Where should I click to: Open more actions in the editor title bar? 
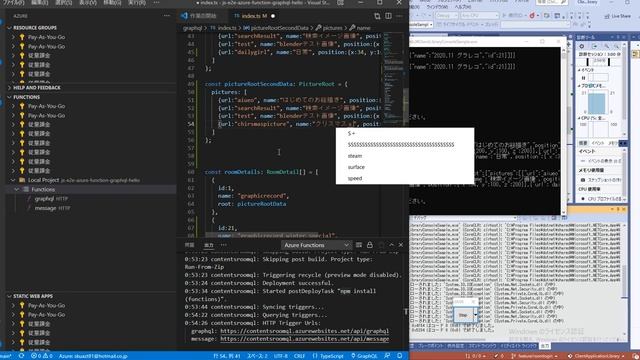[x=400, y=16]
